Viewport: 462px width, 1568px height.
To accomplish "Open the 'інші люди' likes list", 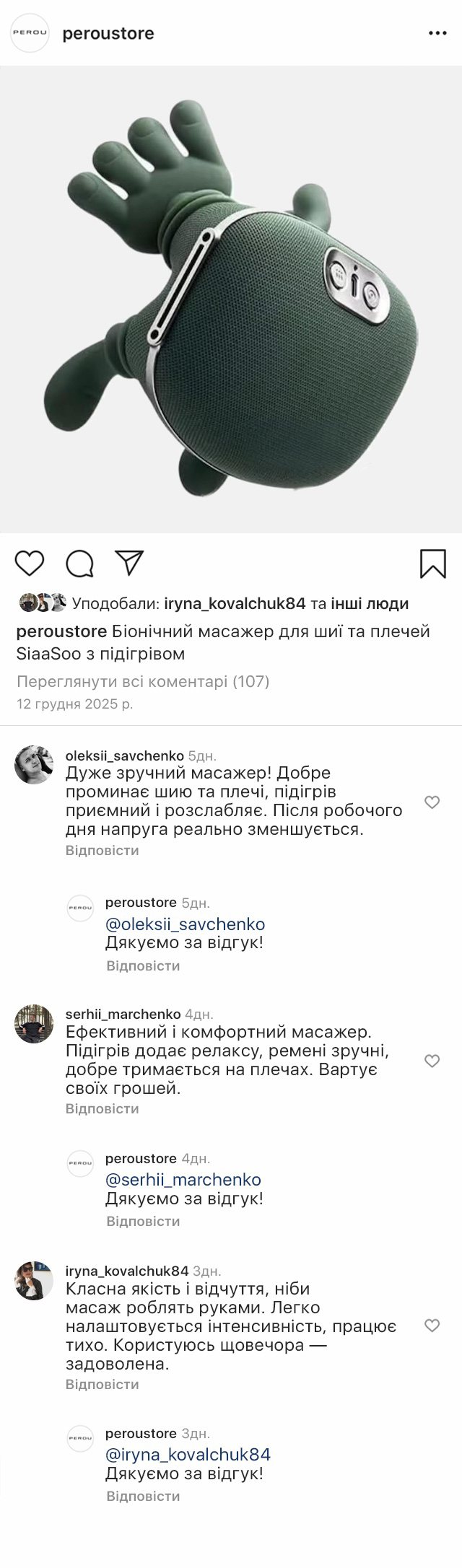I will [370, 603].
